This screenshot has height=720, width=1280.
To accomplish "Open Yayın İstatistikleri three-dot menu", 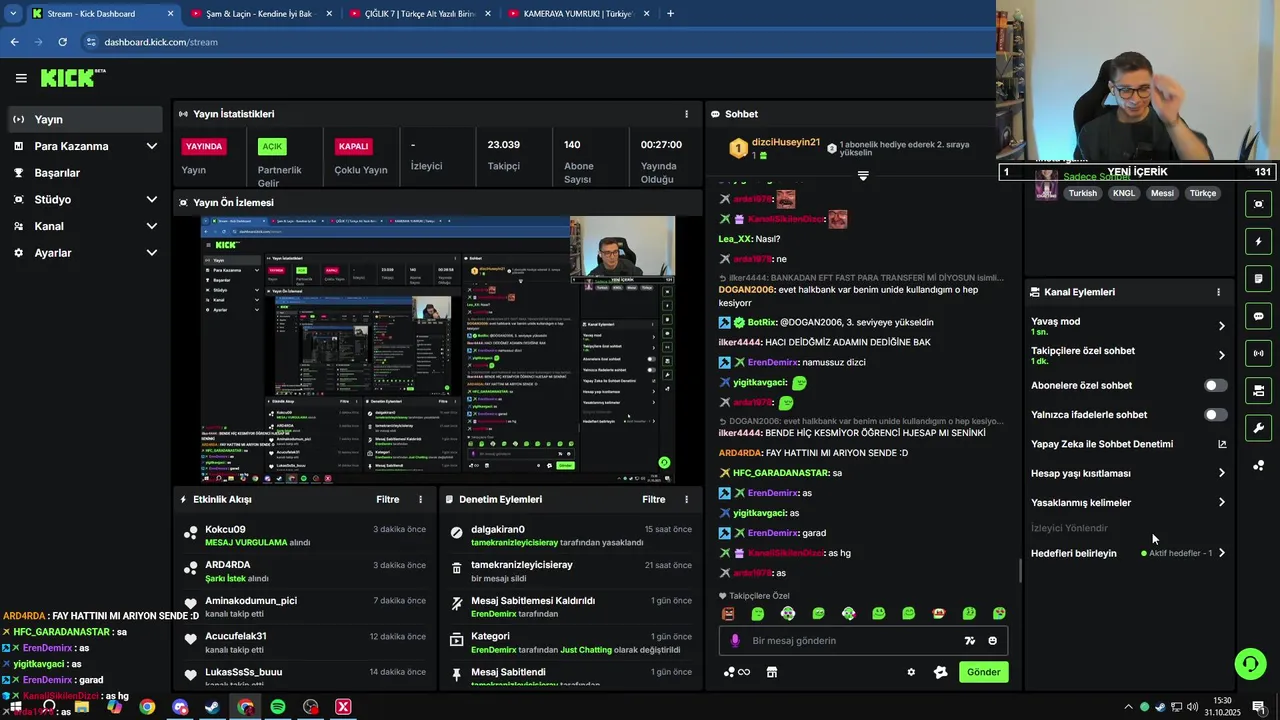I will 686,114.
